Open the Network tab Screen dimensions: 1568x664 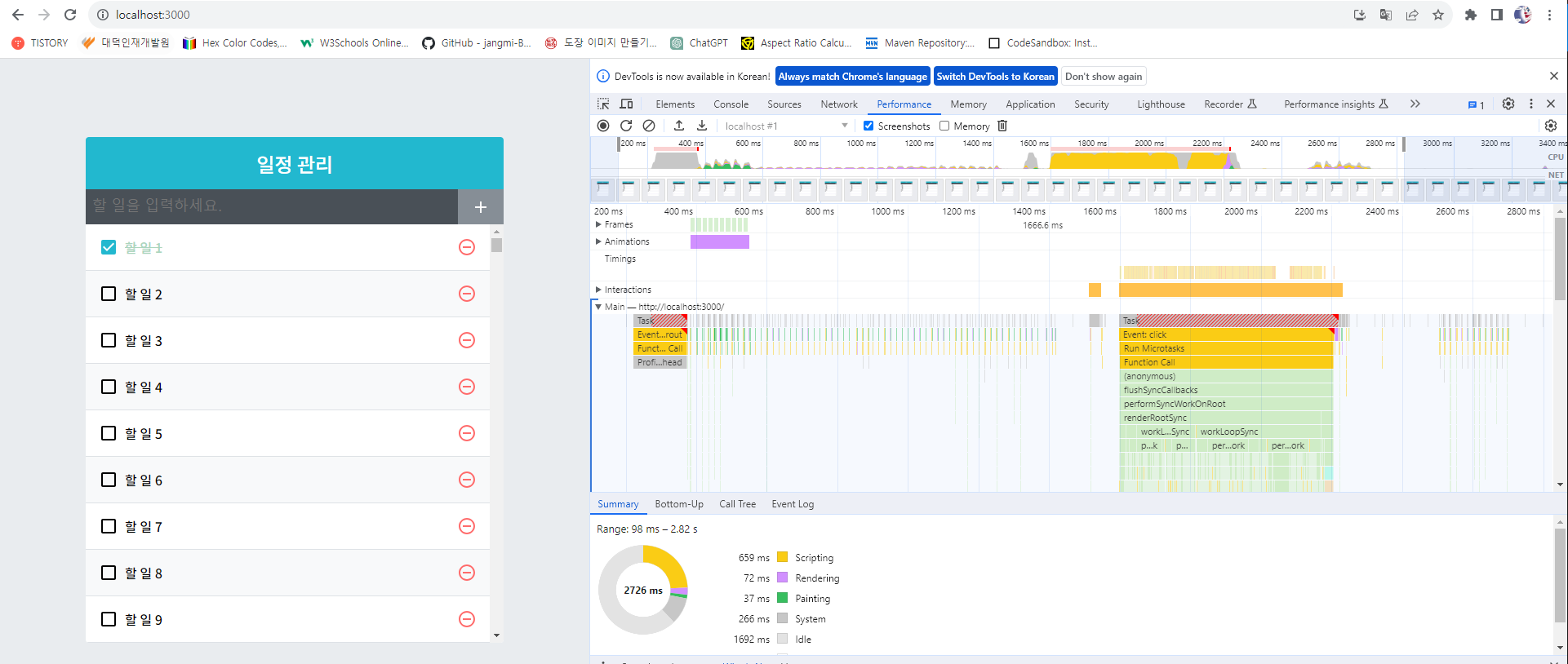click(839, 104)
